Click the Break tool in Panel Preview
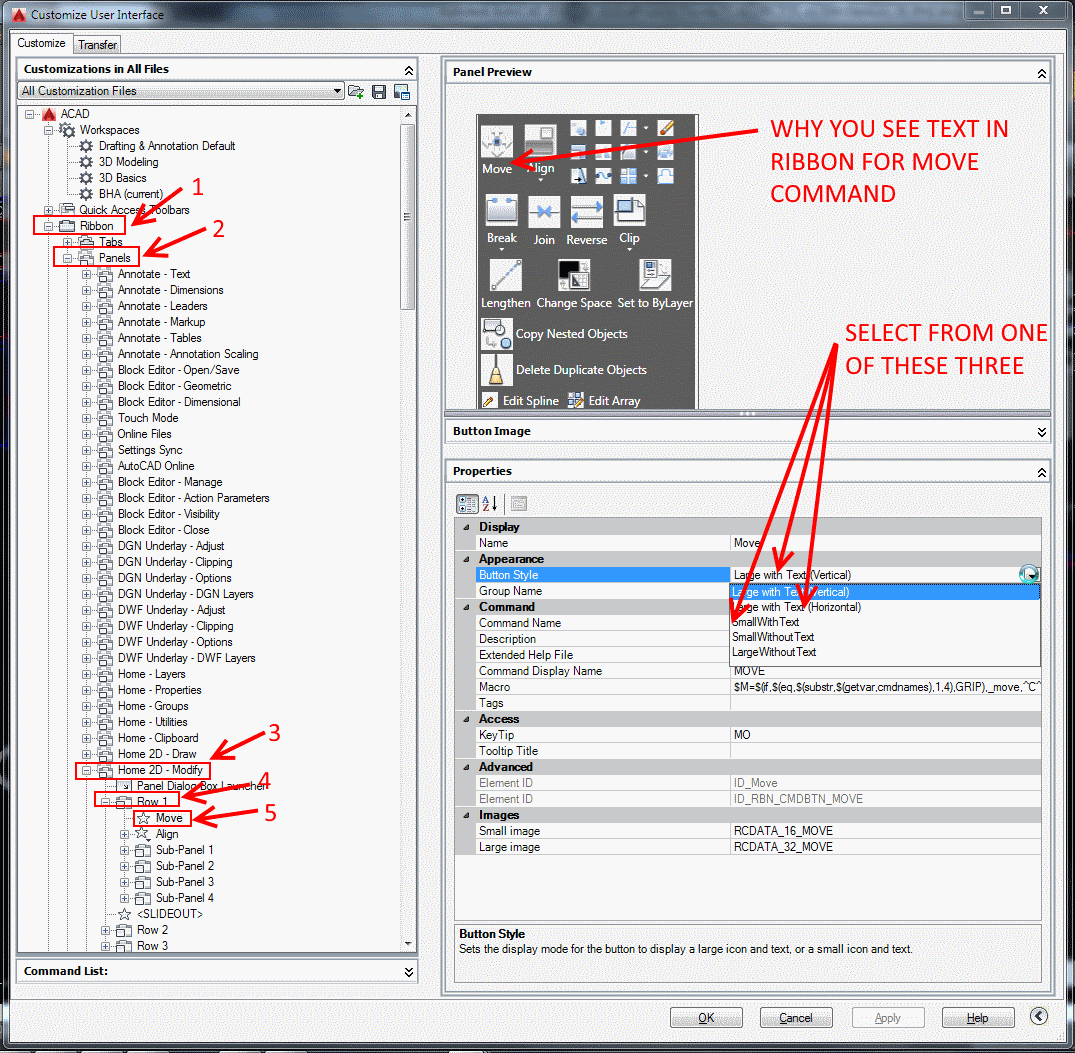 pyautogui.click(x=501, y=210)
